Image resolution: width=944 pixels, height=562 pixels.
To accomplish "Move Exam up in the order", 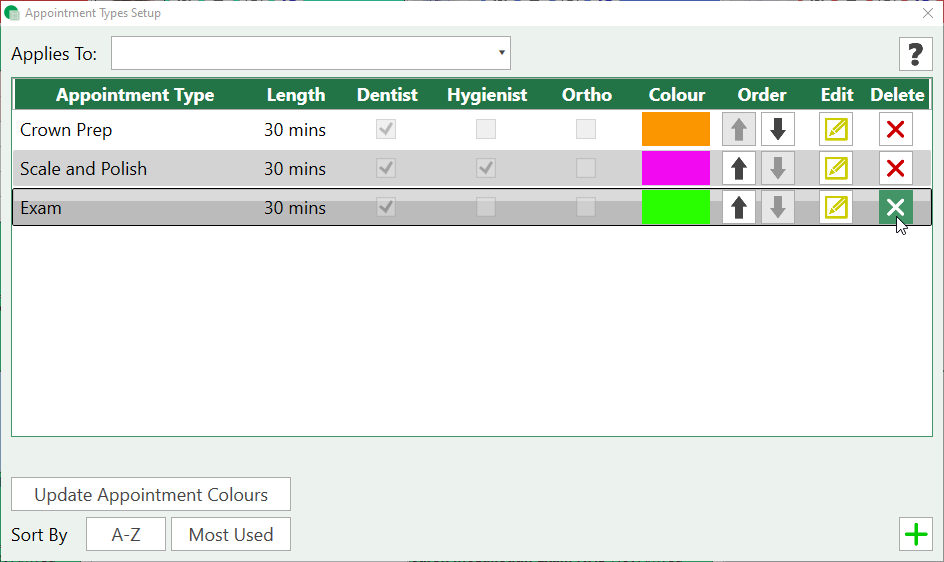I will 739,208.
